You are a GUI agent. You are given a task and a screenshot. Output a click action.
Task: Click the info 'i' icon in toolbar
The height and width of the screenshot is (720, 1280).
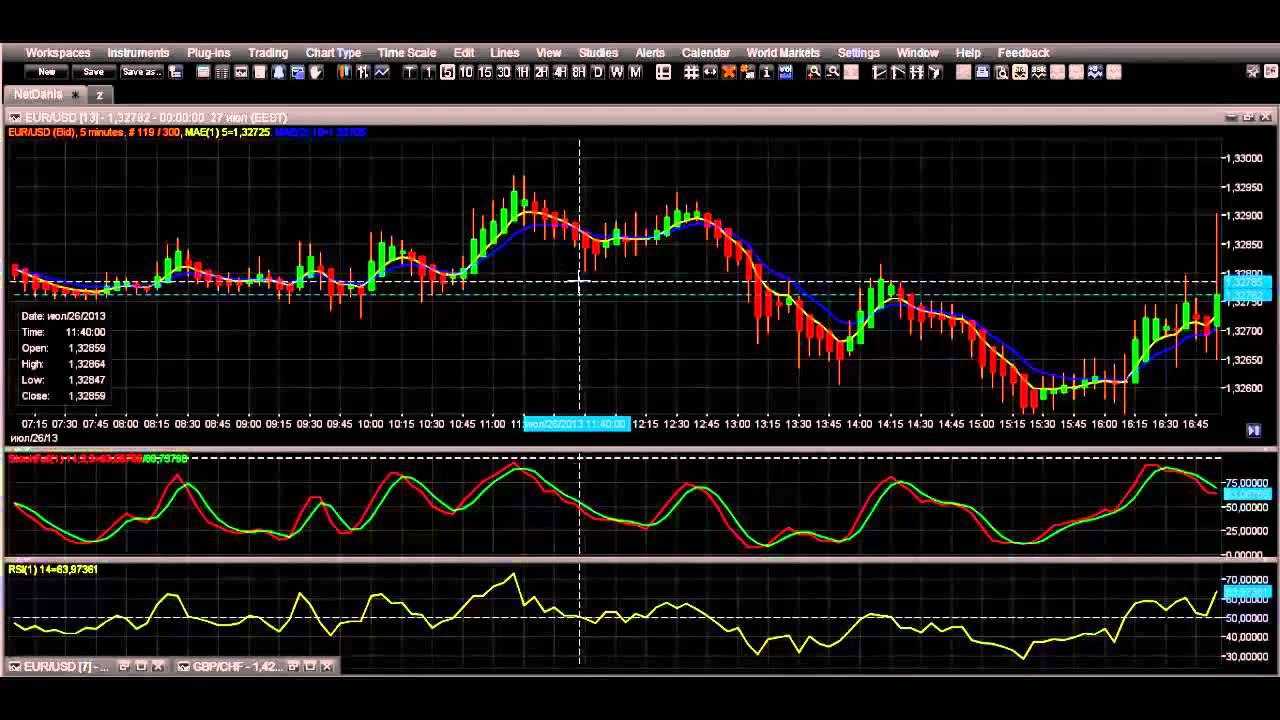(767, 72)
